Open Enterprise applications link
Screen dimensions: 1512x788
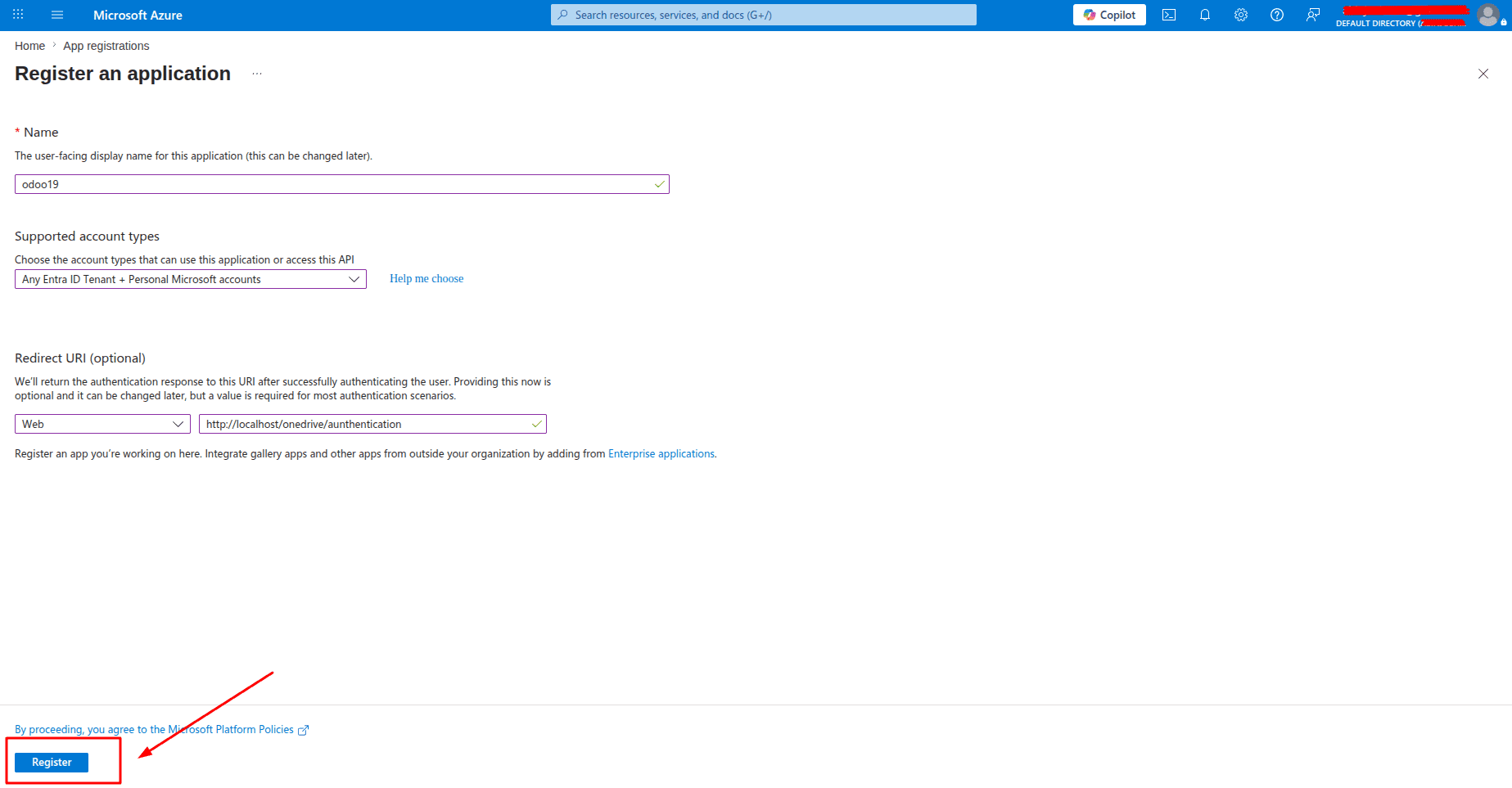coord(661,454)
